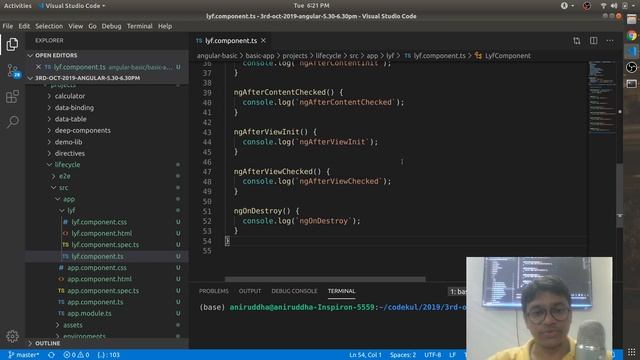Close lyf.component.ts in Open Editors list
640x360 pixels.
pyautogui.click(x=38, y=67)
